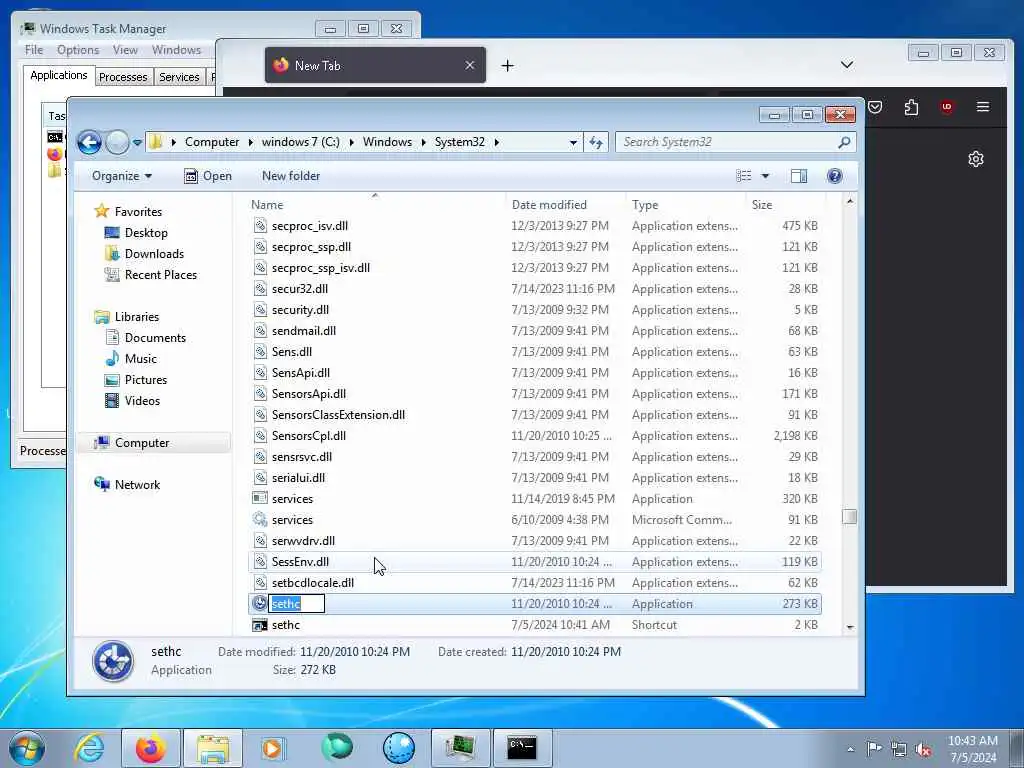
Task: Toggle the preview pane button
Action: pos(799,176)
